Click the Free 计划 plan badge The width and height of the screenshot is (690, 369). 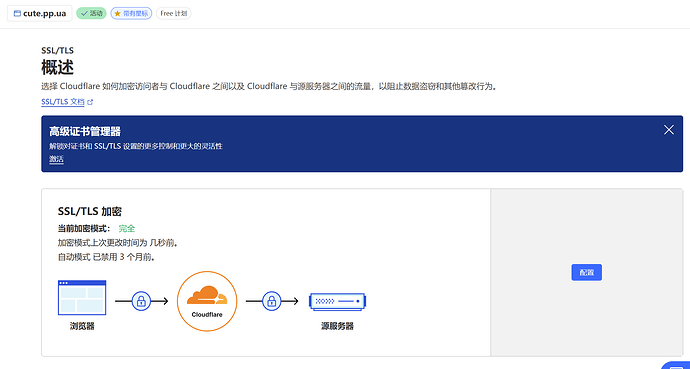pos(173,14)
